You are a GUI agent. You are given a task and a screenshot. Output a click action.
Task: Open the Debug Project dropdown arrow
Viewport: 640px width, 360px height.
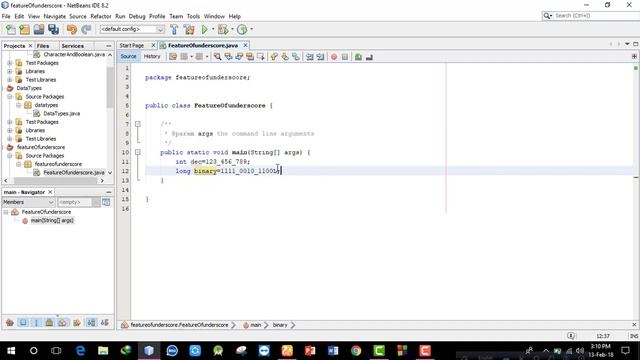tap(232, 29)
